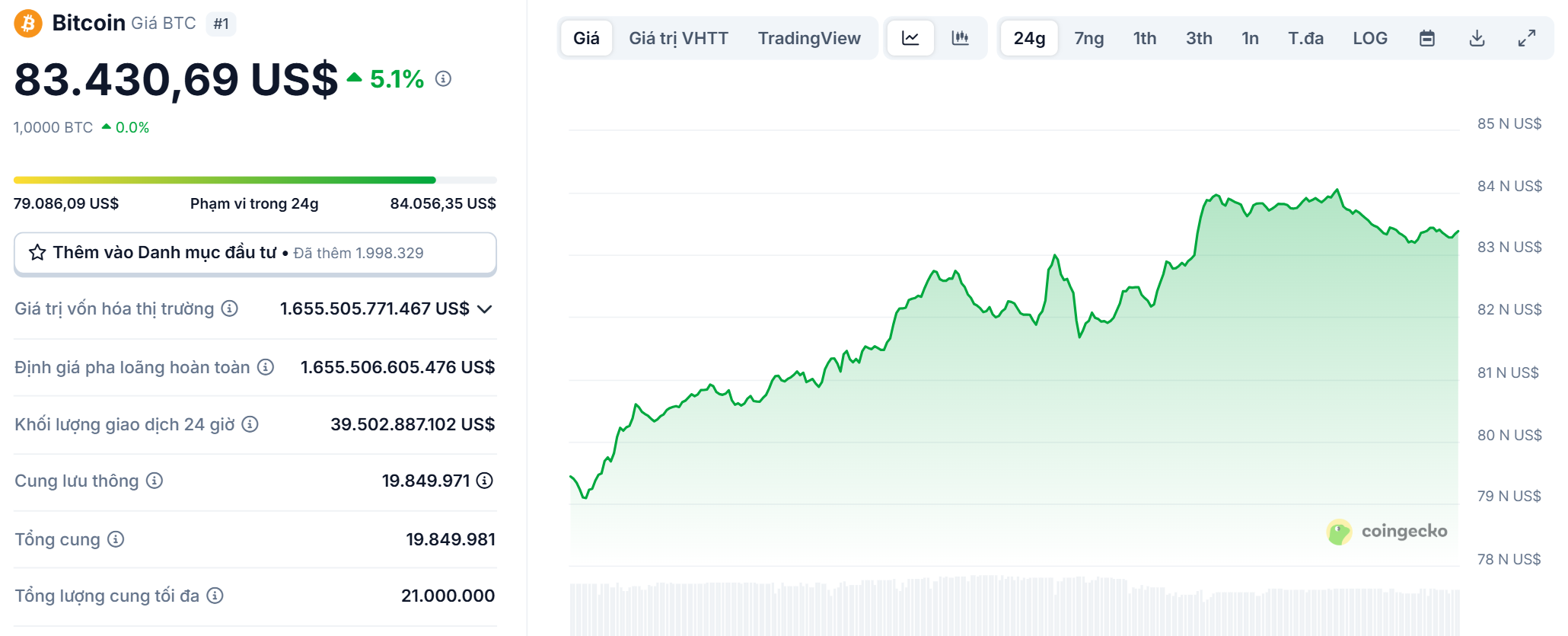Screen dimensions: 1568x636
Task: Switch to line chart view icon
Action: click(910, 38)
